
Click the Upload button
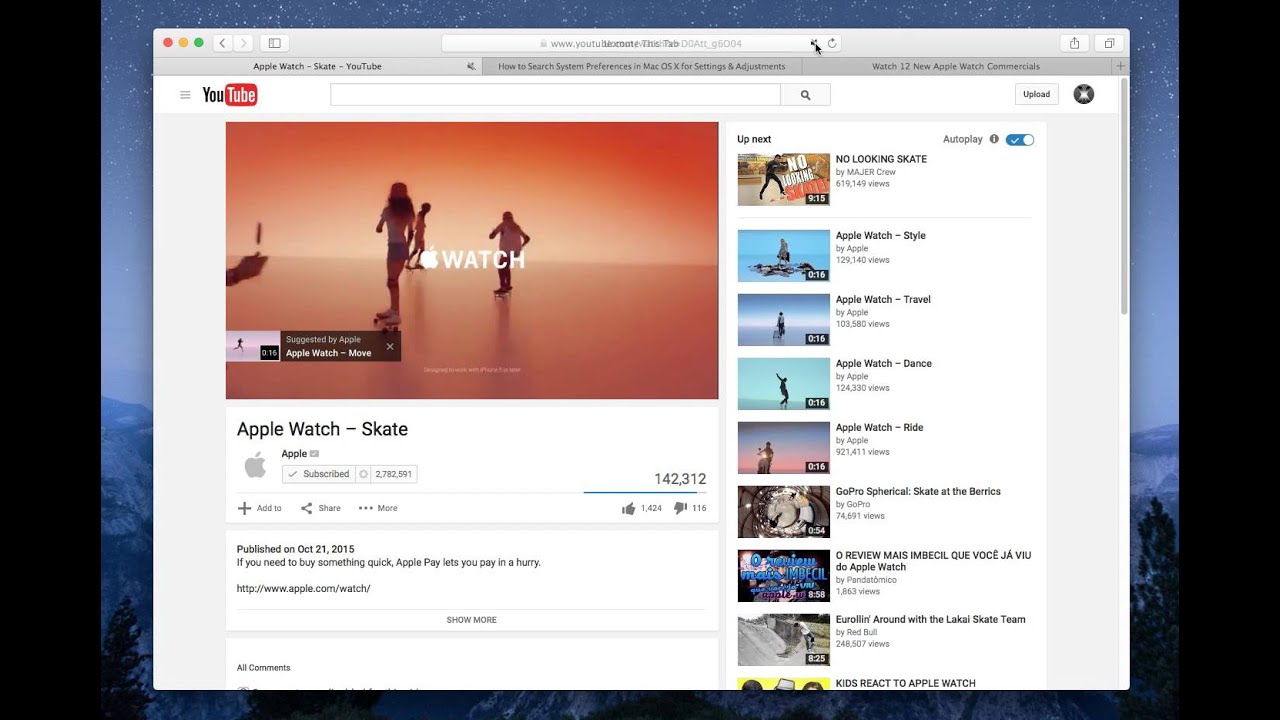point(1037,94)
